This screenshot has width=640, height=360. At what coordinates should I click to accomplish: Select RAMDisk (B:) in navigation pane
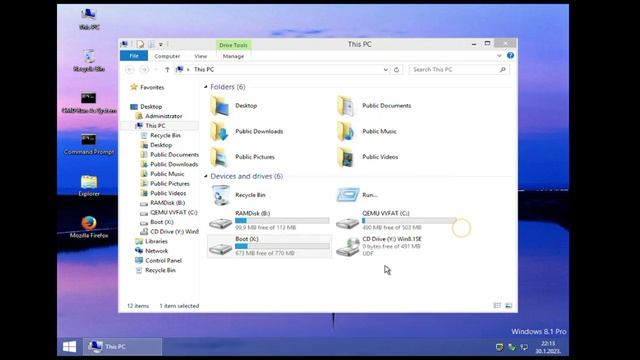pos(163,203)
